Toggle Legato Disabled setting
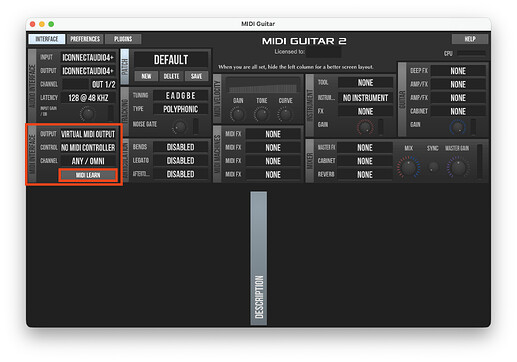This screenshot has width=517, height=362. tap(180, 161)
